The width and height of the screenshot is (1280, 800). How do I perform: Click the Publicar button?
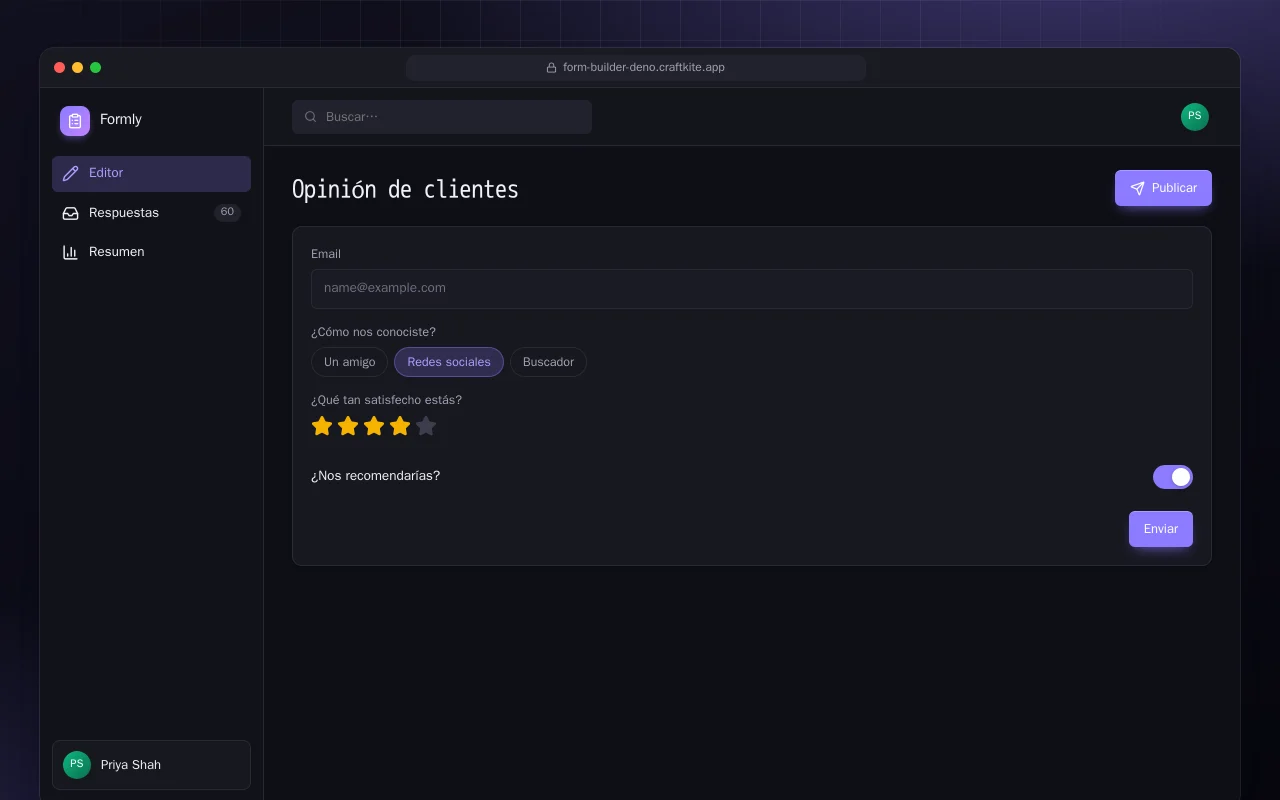(x=1163, y=188)
